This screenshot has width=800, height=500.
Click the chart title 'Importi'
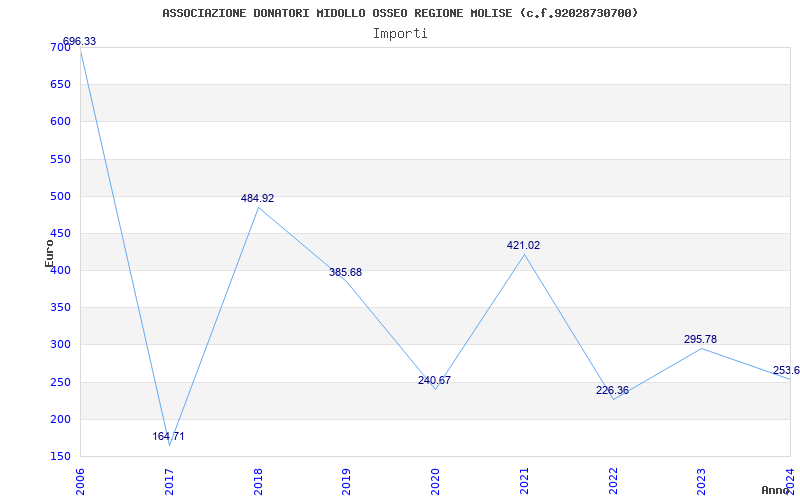coord(400,34)
